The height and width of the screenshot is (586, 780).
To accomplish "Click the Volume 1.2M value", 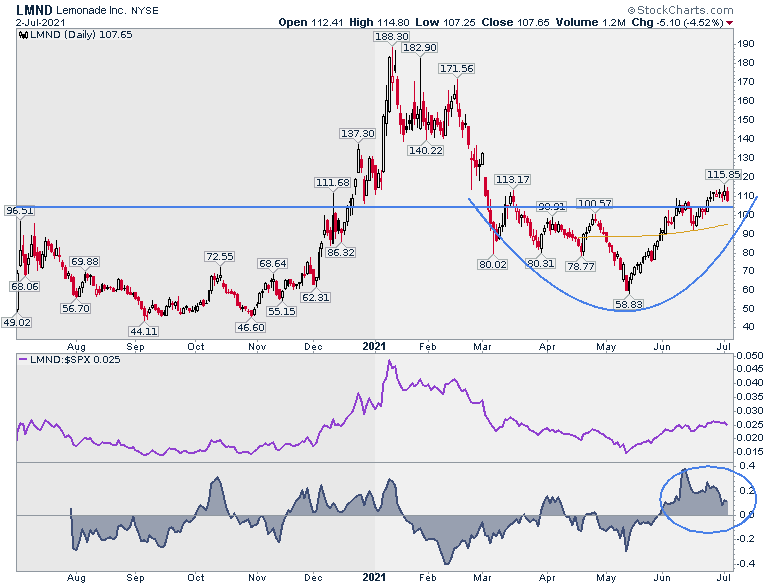I will click(590, 22).
